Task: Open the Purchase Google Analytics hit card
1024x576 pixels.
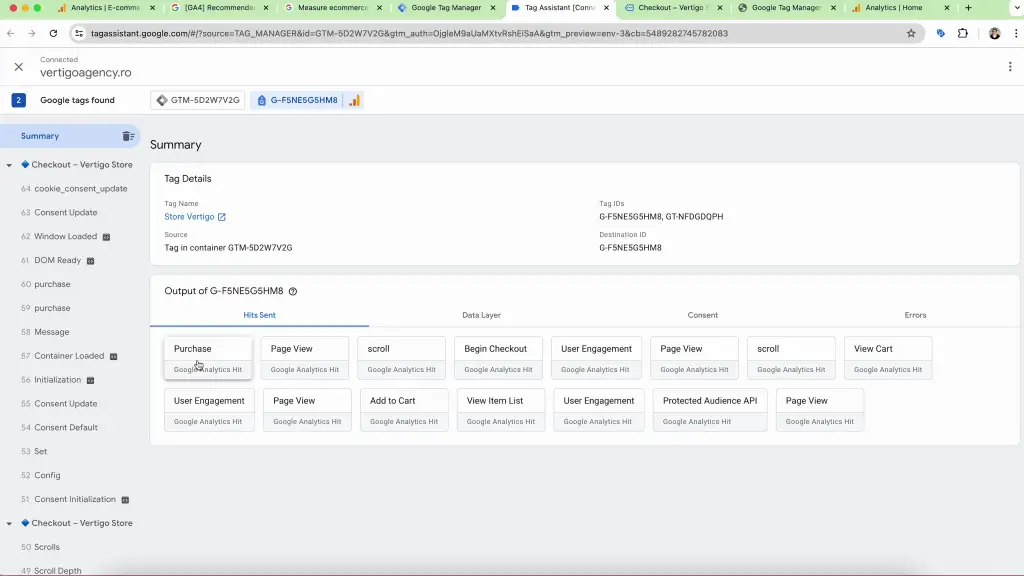Action: click(x=208, y=358)
